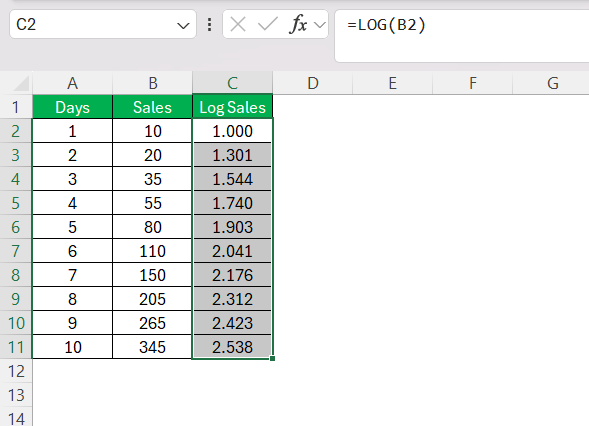Image resolution: width=589 pixels, height=426 pixels.
Task: Click the fill handle at the selection corner
Action: (x=272, y=358)
